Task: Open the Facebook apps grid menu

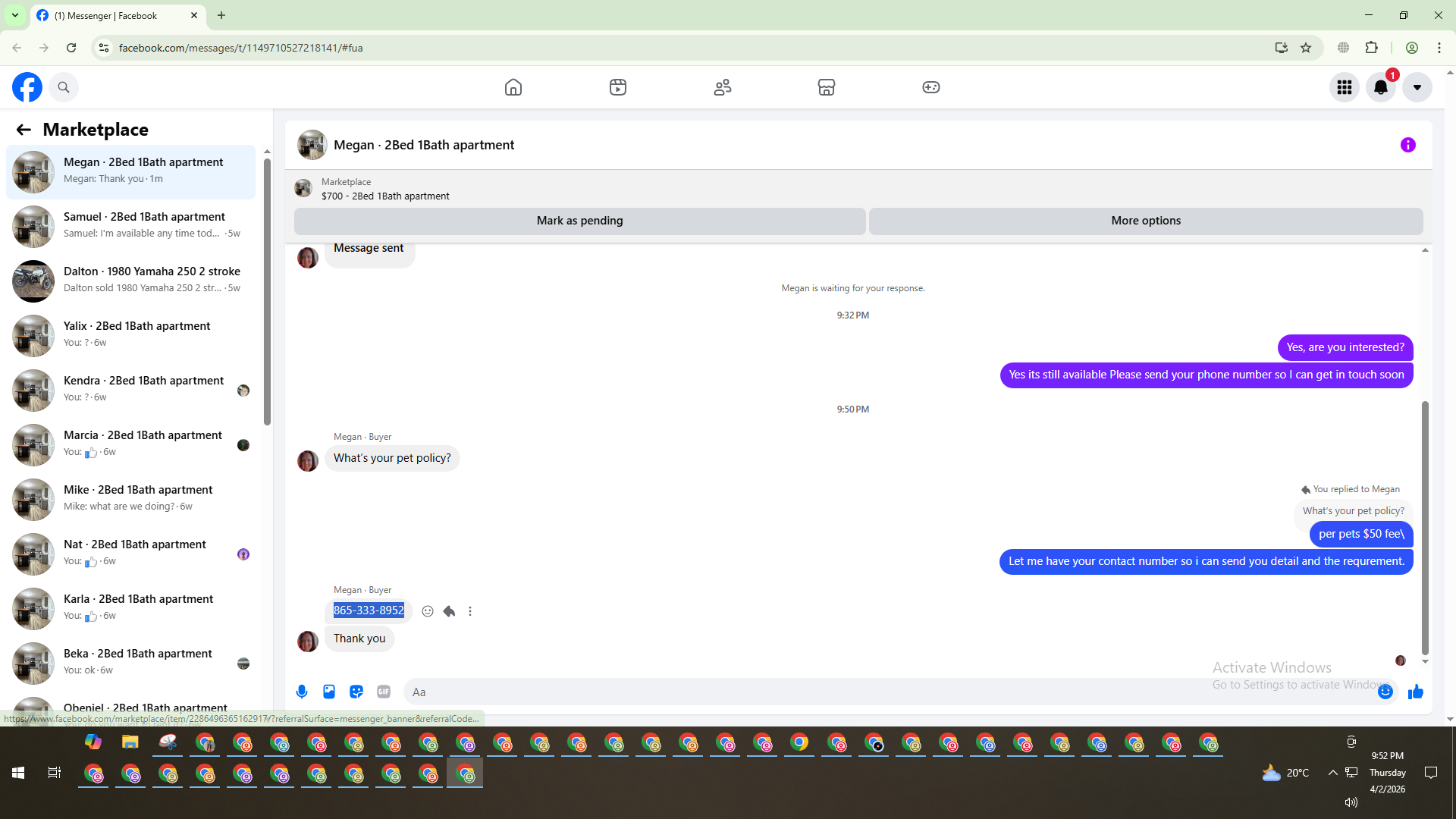Action: tap(1345, 87)
